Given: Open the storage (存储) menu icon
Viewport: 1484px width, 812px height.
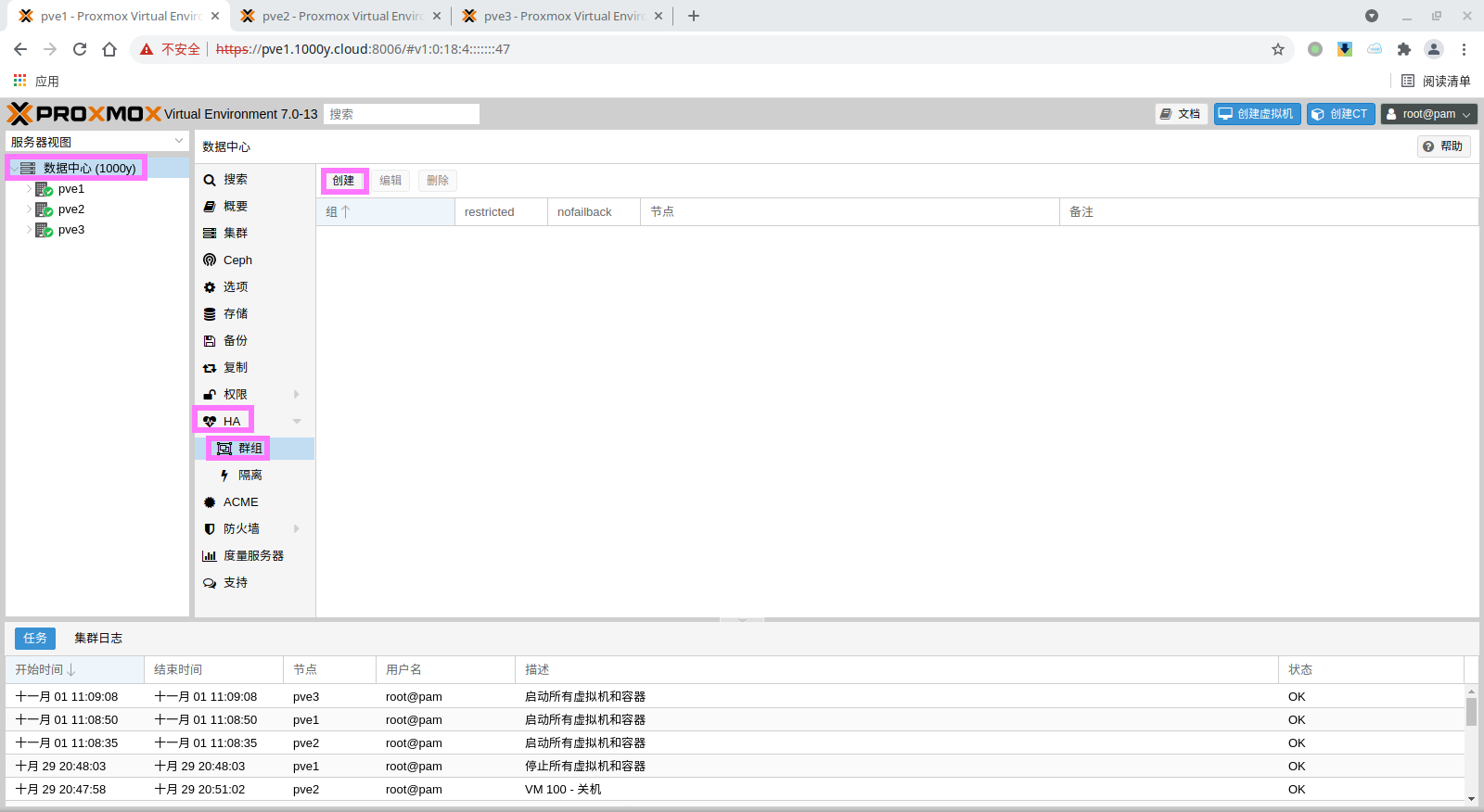Looking at the screenshot, I should (210, 314).
